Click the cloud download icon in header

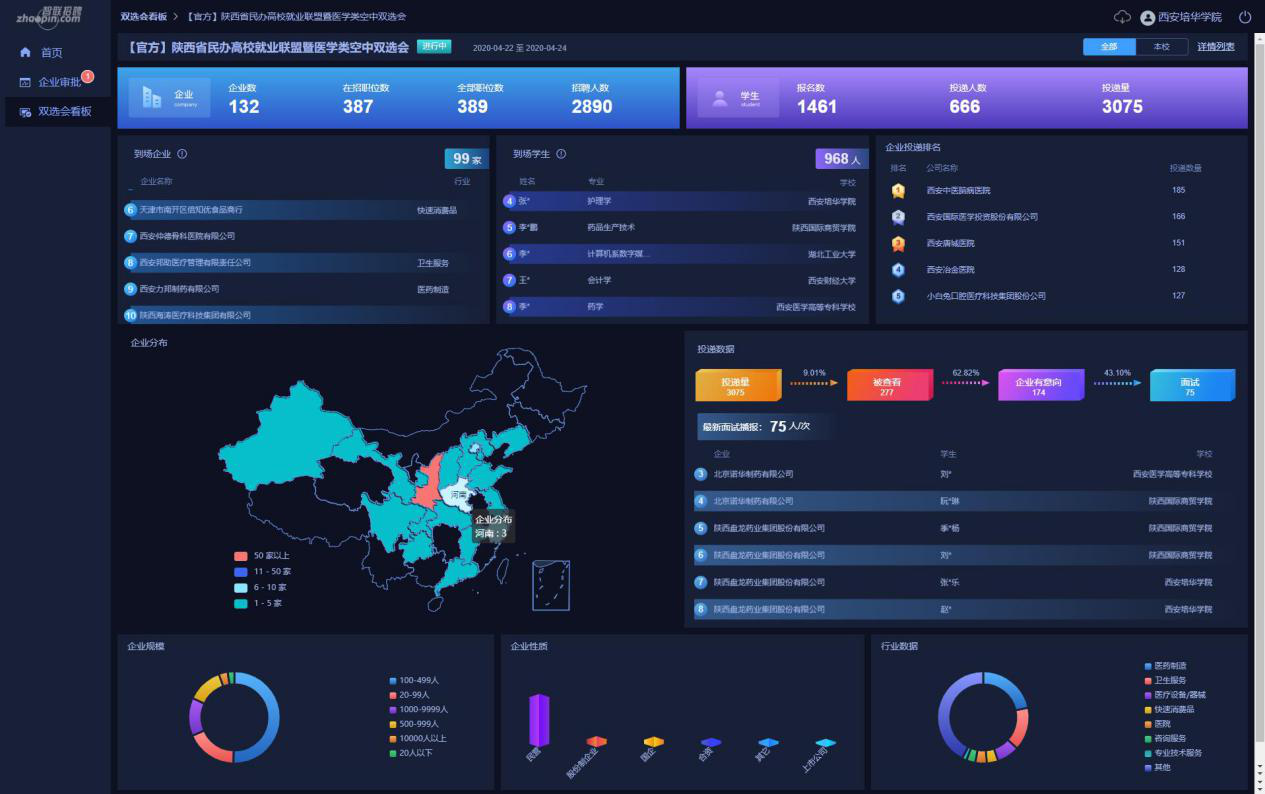pyautogui.click(x=1122, y=17)
